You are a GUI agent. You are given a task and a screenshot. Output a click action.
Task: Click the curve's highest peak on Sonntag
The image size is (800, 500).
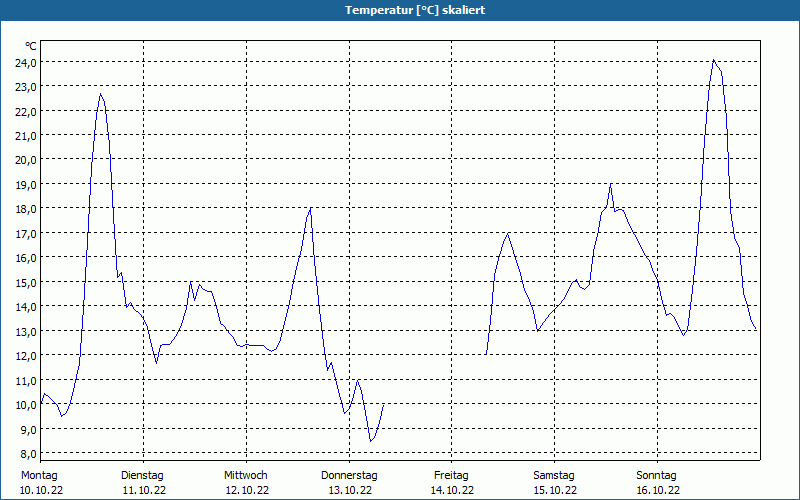pos(714,60)
